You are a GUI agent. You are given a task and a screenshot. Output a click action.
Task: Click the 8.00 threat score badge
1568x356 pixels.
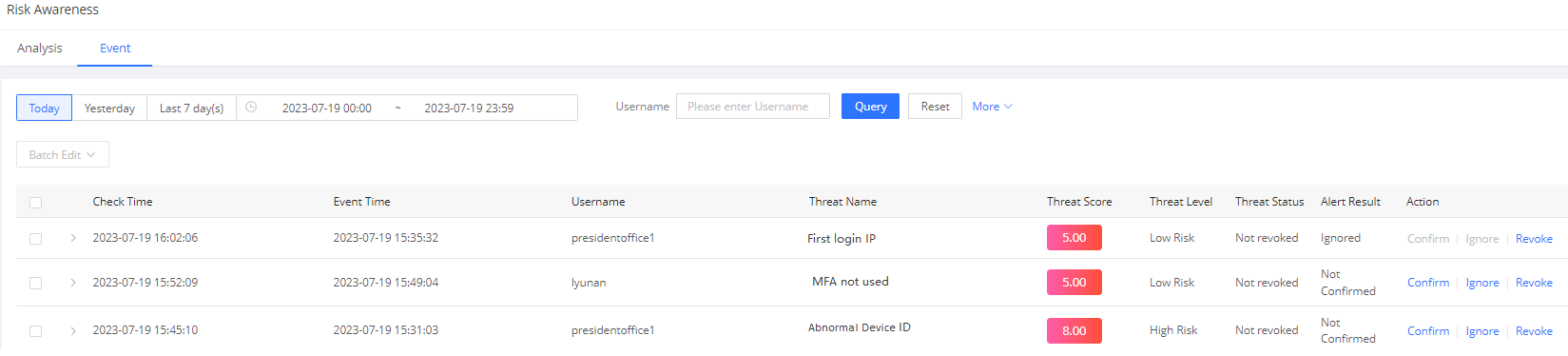point(1074,330)
